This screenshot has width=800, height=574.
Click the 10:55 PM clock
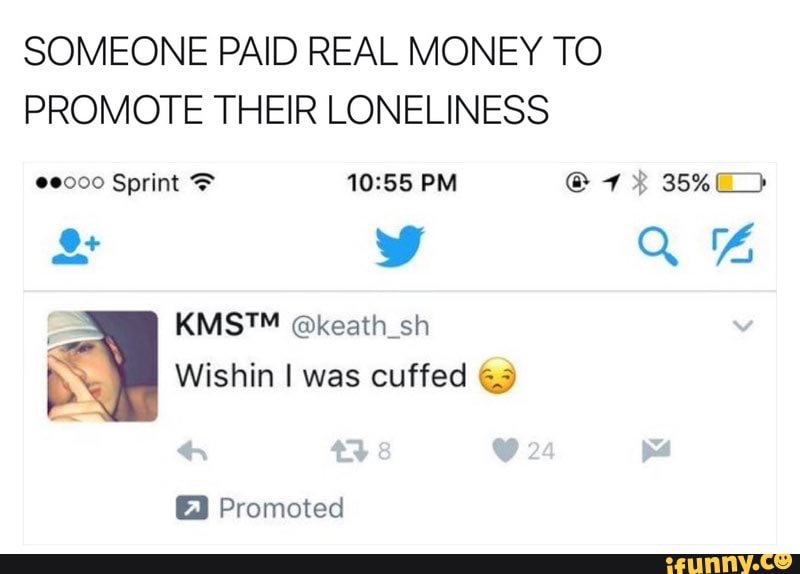coord(402,183)
